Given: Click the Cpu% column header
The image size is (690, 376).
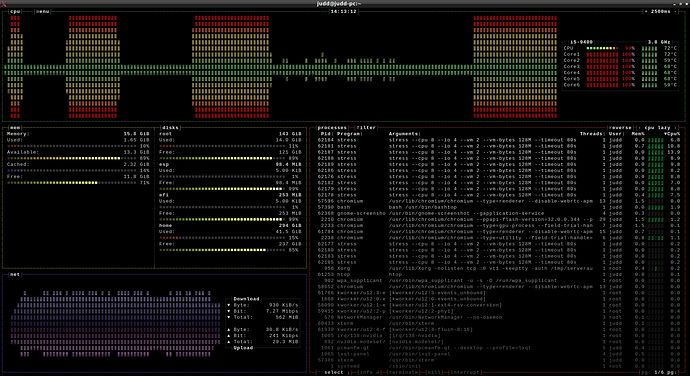Looking at the screenshot, I should [x=672, y=134].
